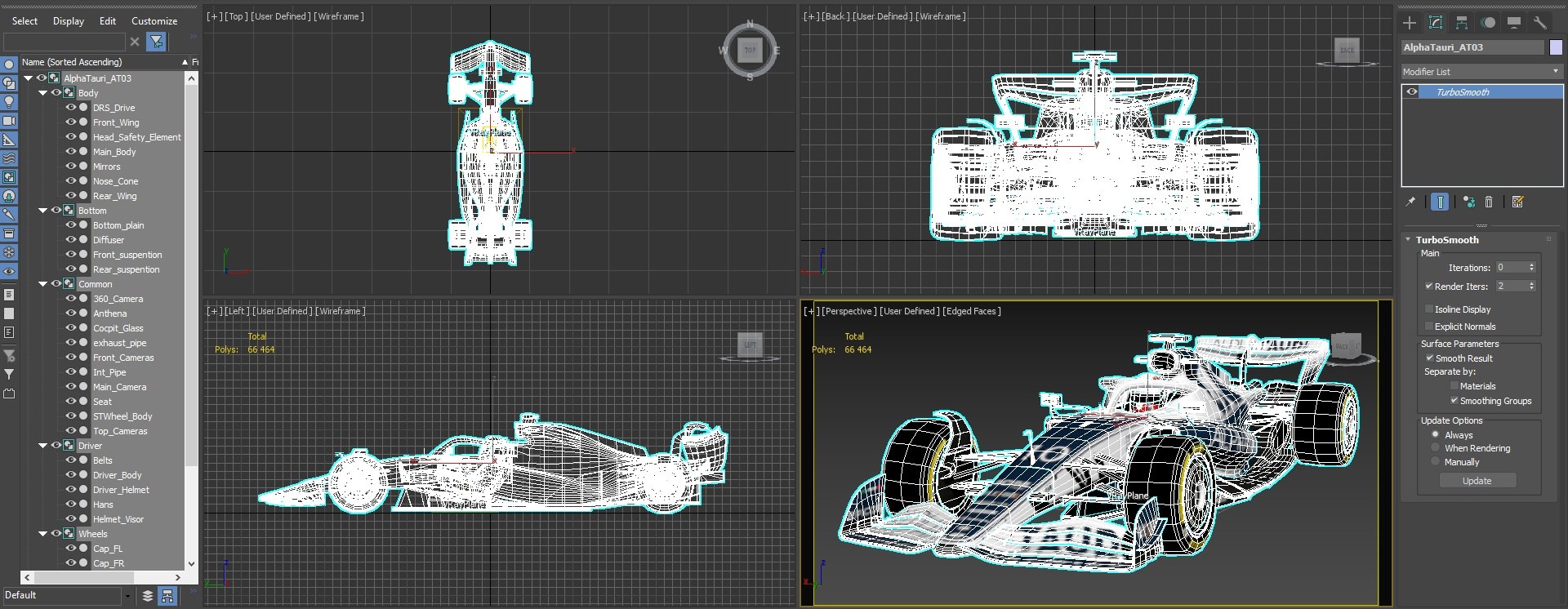Viewport: 1568px width, 609px height.
Task: Toggle Render Iters checkbox
Action: coord(1429,287)
